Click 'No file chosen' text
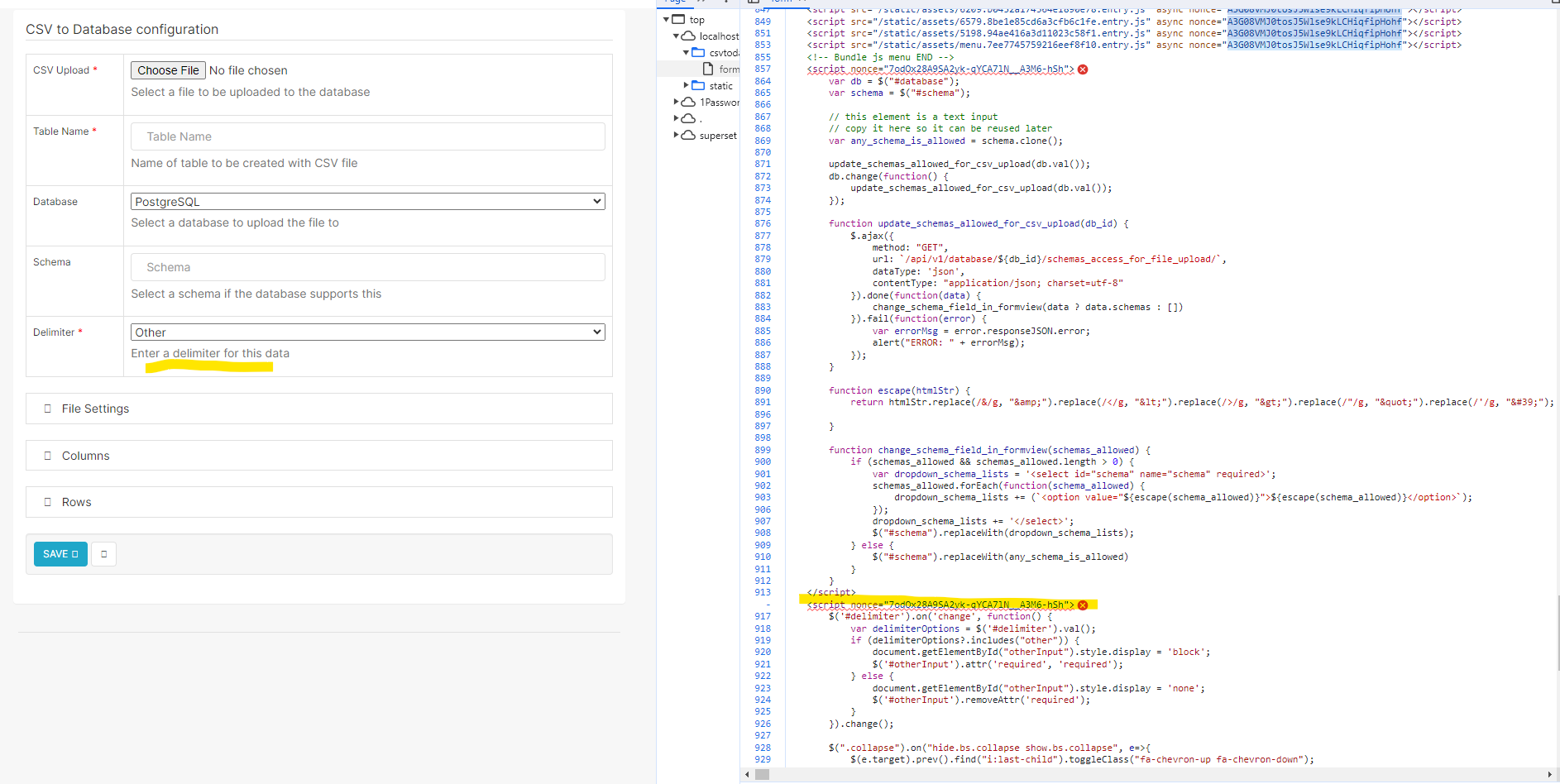The height and width of the screenshot is (784, 1560). (248, 70)
